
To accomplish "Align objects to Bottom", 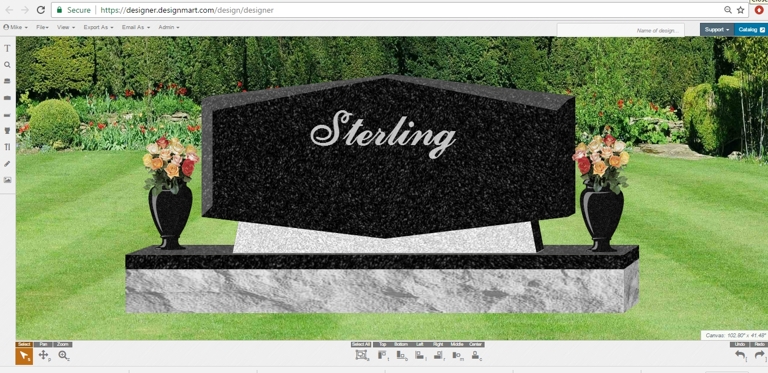I will 402,355.
